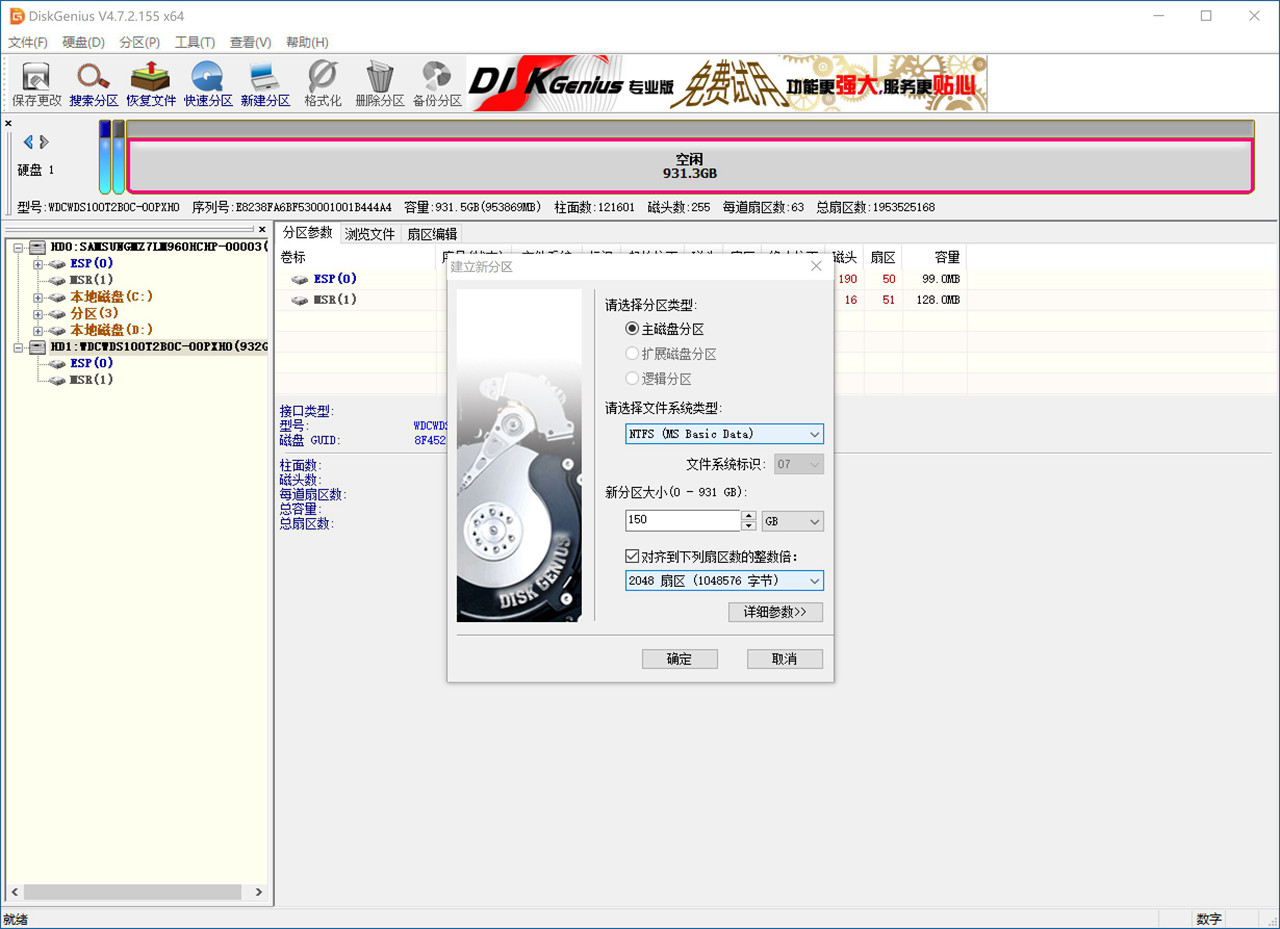Launch 快速分区 (Quick Partition)
Viewport: 1280px width, 929px height.
coord(207,83)
